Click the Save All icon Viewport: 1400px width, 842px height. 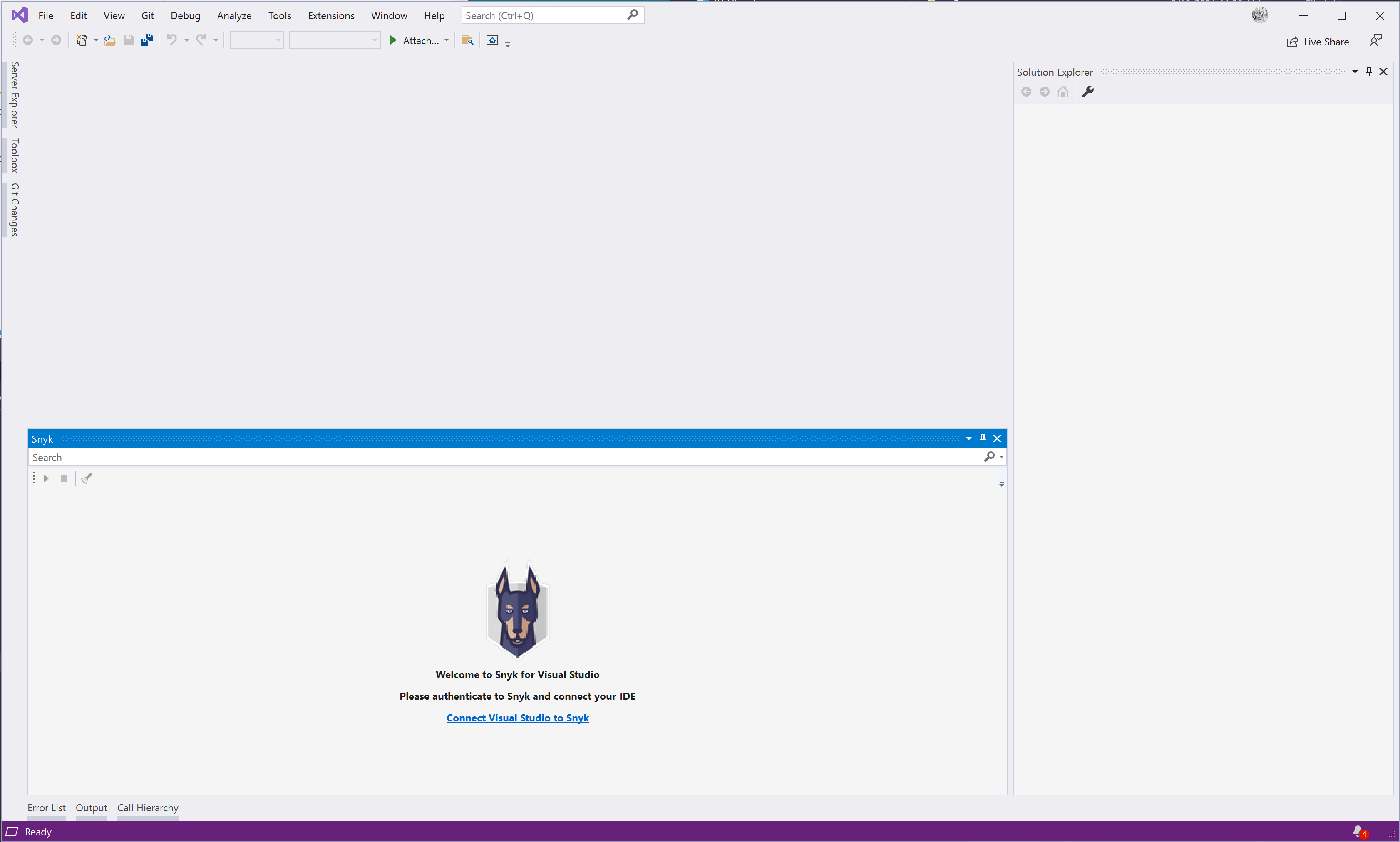coord(147,40)
